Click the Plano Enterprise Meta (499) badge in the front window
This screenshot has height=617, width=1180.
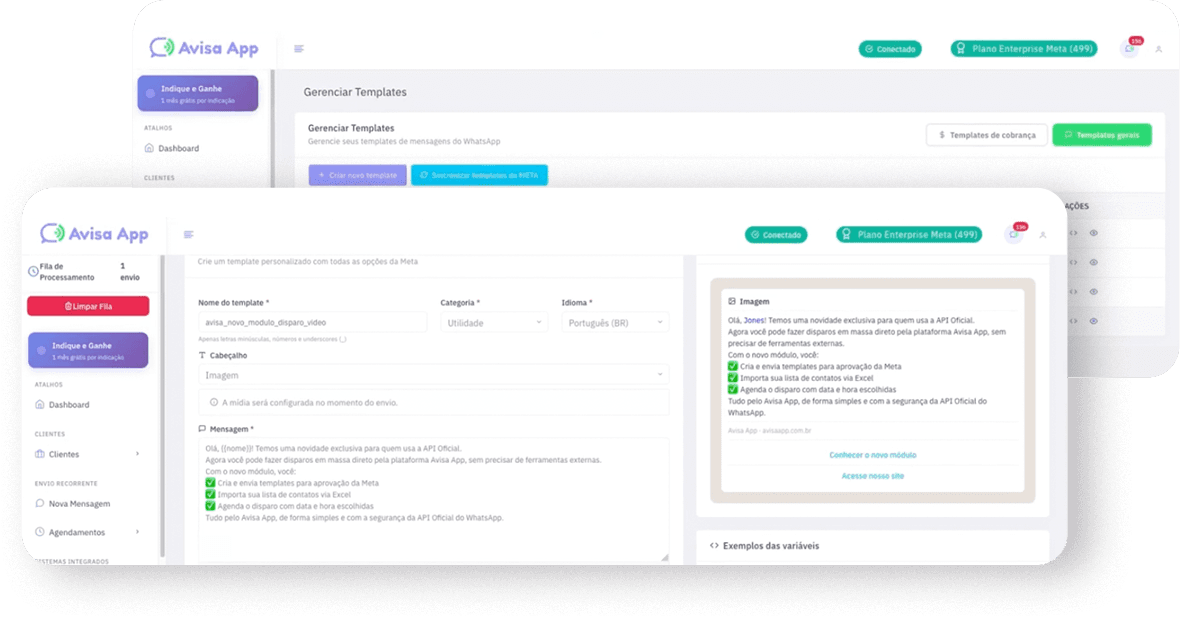point(909,235)
